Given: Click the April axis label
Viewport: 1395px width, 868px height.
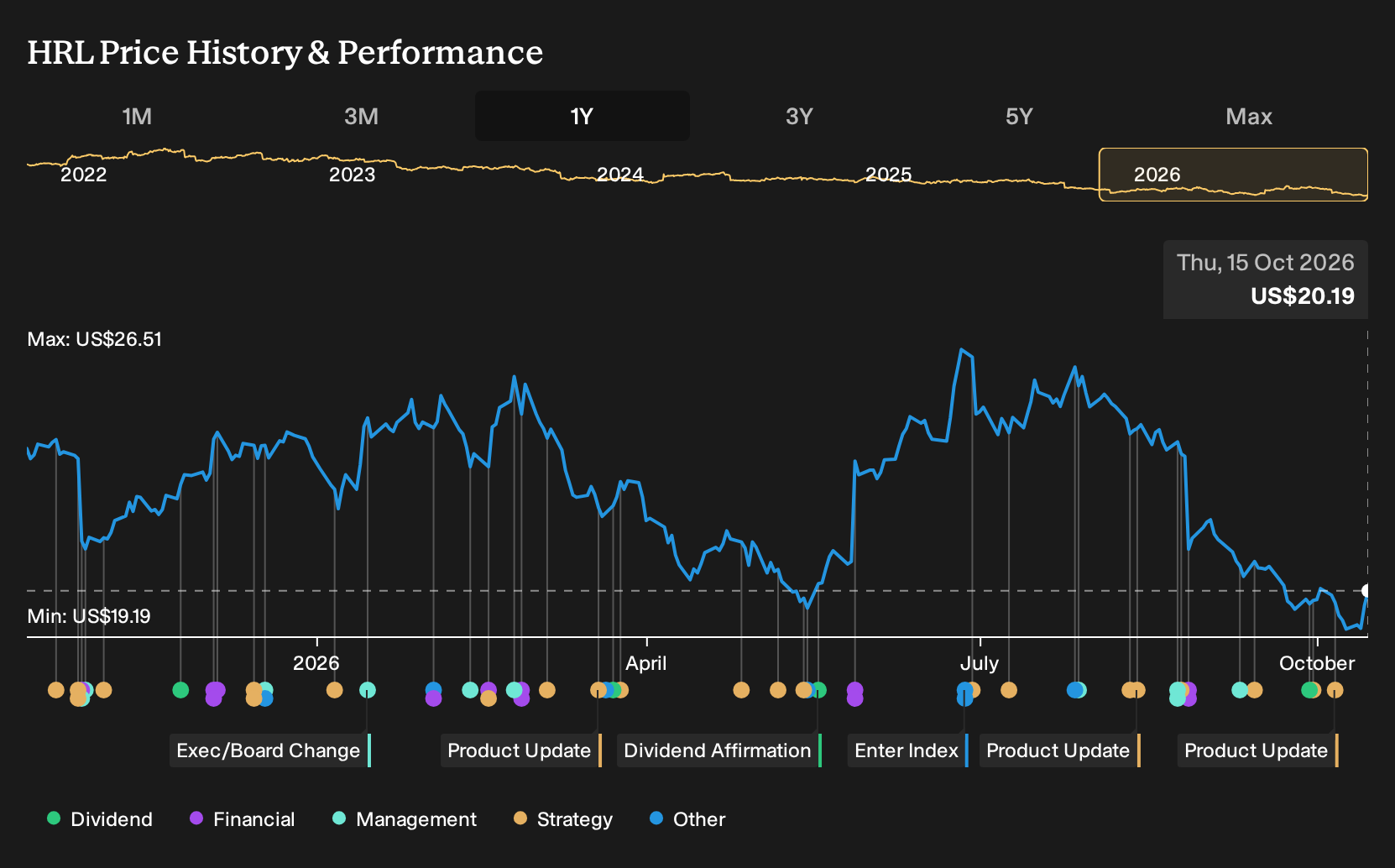Looking at the screenshot, I should [646, 663].
